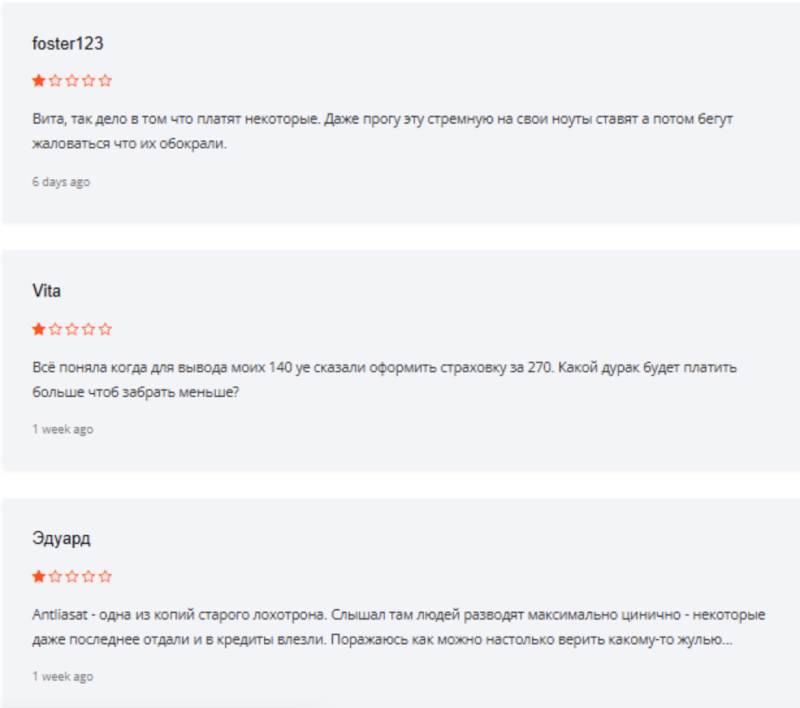Click the filled red star in foster123's review

tap(39, 81)
